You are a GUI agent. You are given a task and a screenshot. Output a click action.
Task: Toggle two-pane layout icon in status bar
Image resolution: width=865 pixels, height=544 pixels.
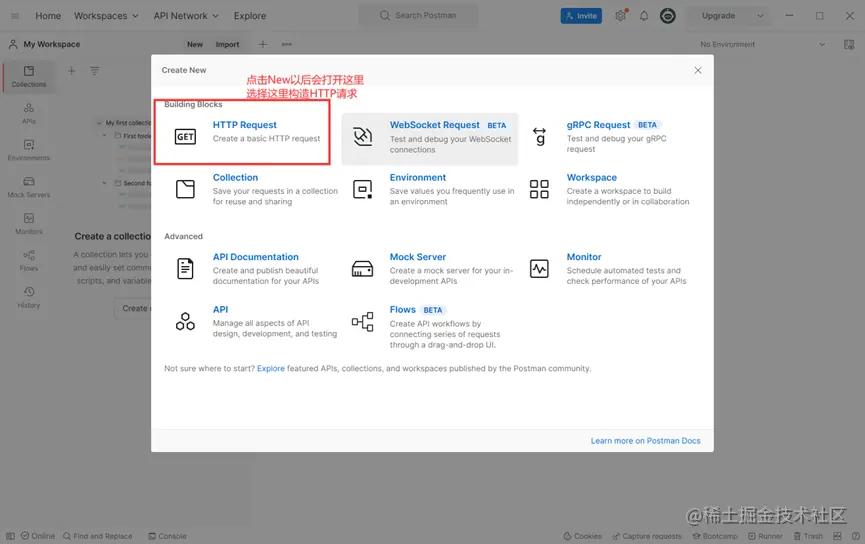(x=837, y=536)
